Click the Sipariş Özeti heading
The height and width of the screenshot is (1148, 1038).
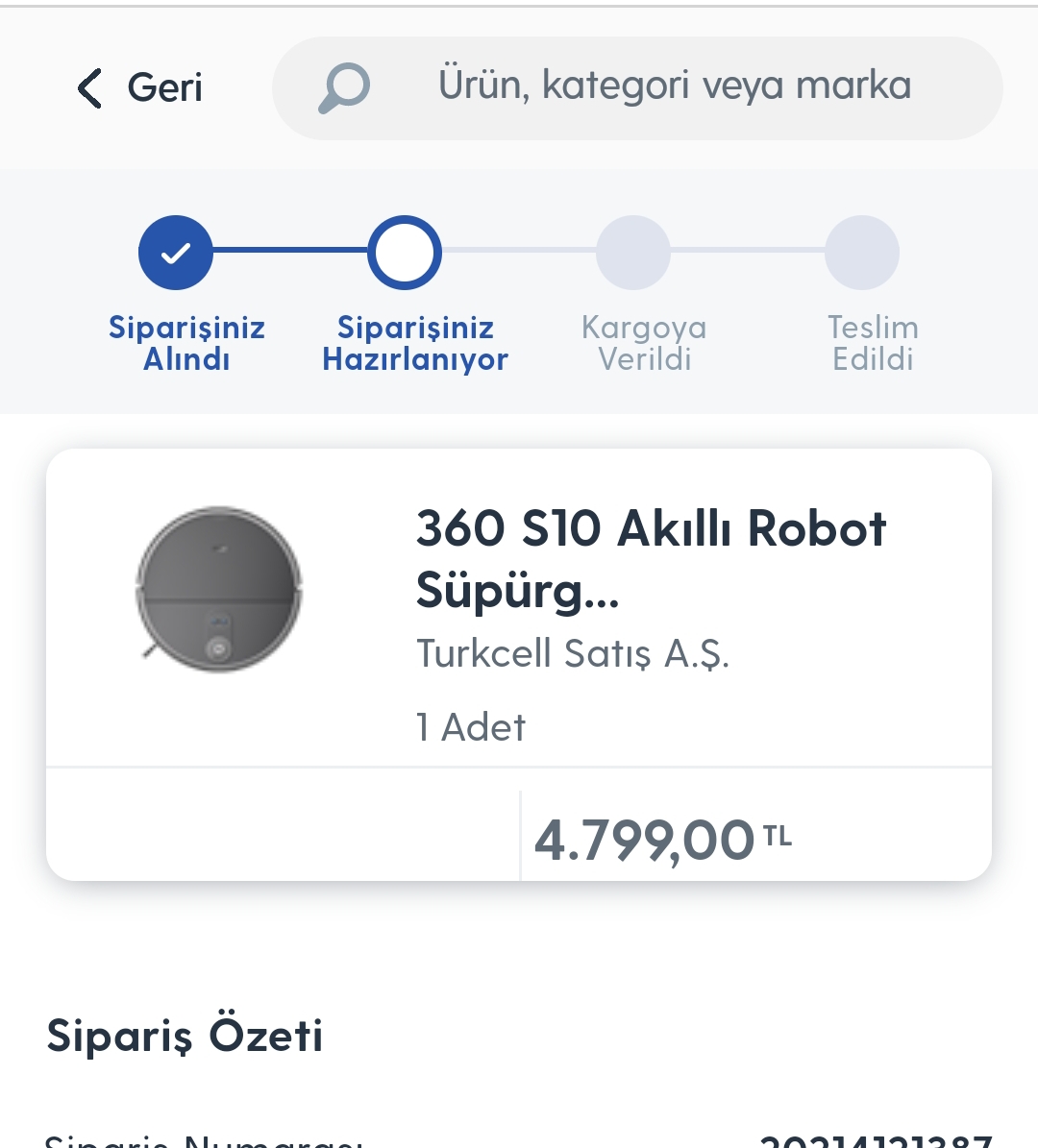click(x=185, y=1036)
